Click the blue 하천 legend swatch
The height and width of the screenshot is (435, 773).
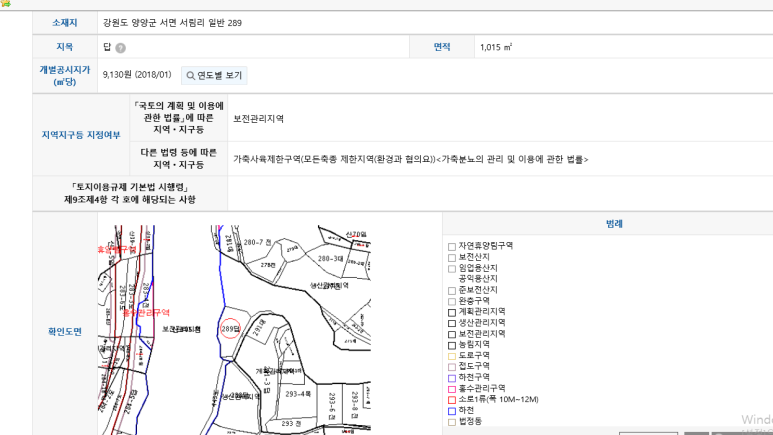click(x=452, y=410)
